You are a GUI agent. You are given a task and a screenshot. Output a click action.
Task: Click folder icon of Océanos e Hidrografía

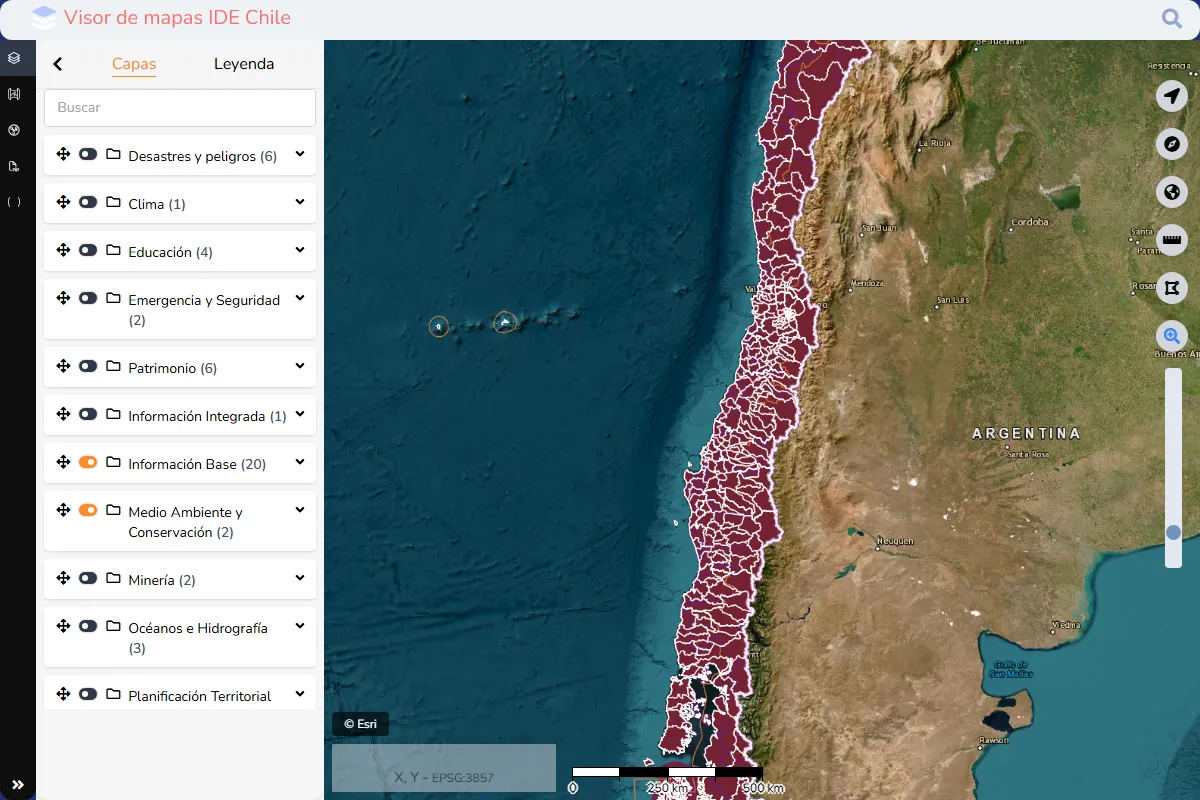(x=113, y=626)
